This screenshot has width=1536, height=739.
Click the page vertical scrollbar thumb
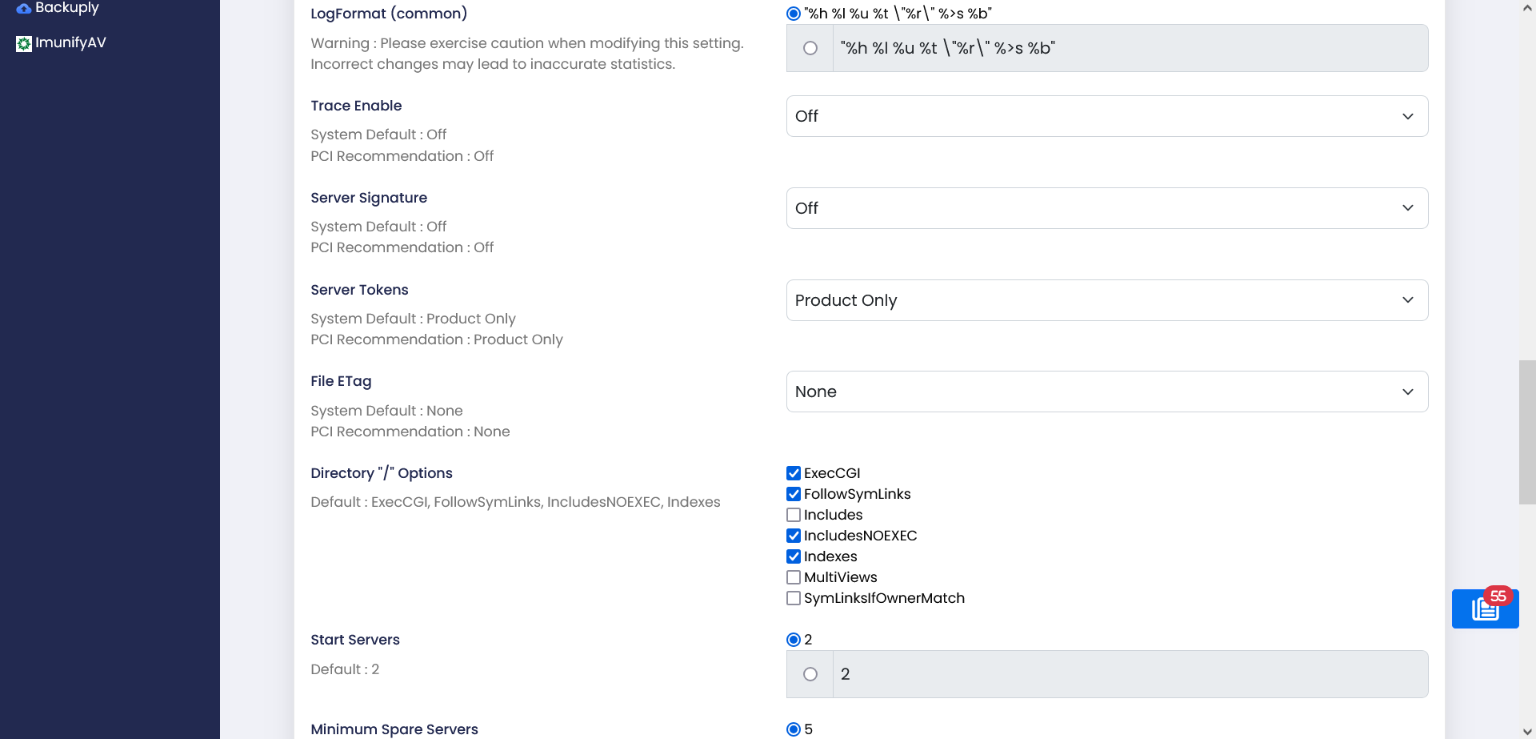coord(1527,432)
